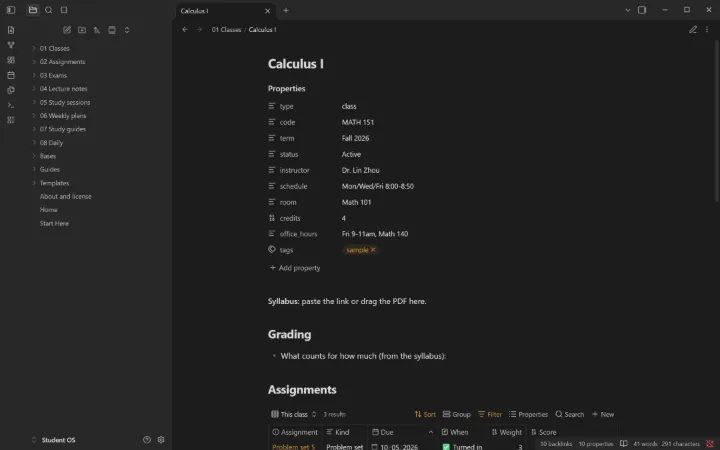720x450 pixels.
Task: Expand the 01 Classes folder
Action: pos(34,48)
